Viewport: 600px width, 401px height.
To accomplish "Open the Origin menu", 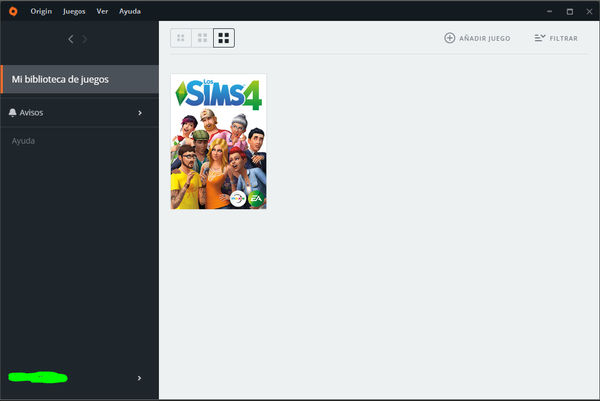I will 41,11.
